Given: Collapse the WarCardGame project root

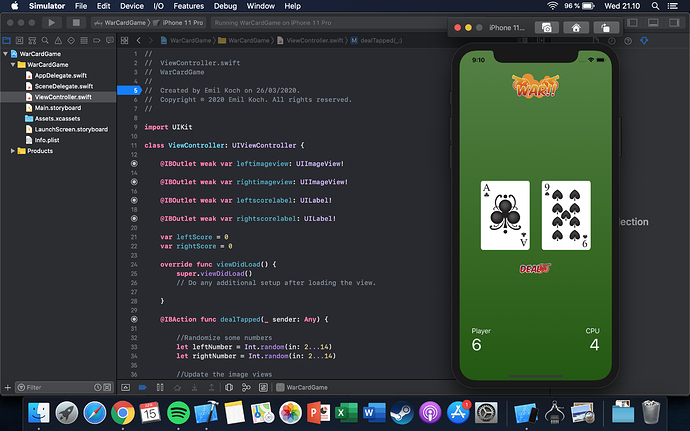Looking at the screenshot, I should [x=10, y=53].
